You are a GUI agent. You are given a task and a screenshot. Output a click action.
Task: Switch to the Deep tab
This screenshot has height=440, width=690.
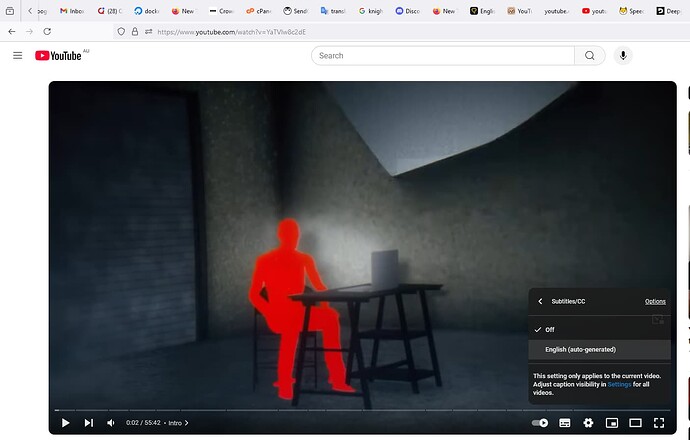point(669,11)
